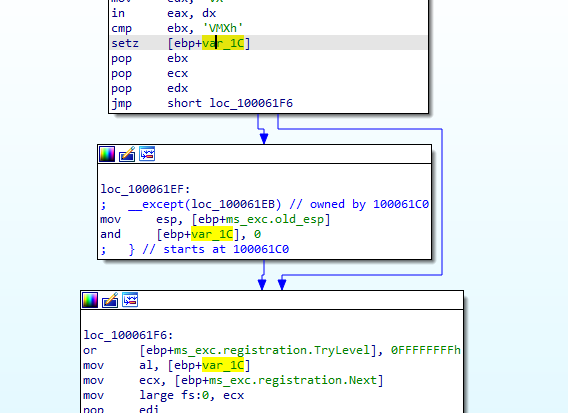This screenshot has width=568, height=413.
Task: Click the loc_100061F6 label in bottom block
Action: [128, 335]
